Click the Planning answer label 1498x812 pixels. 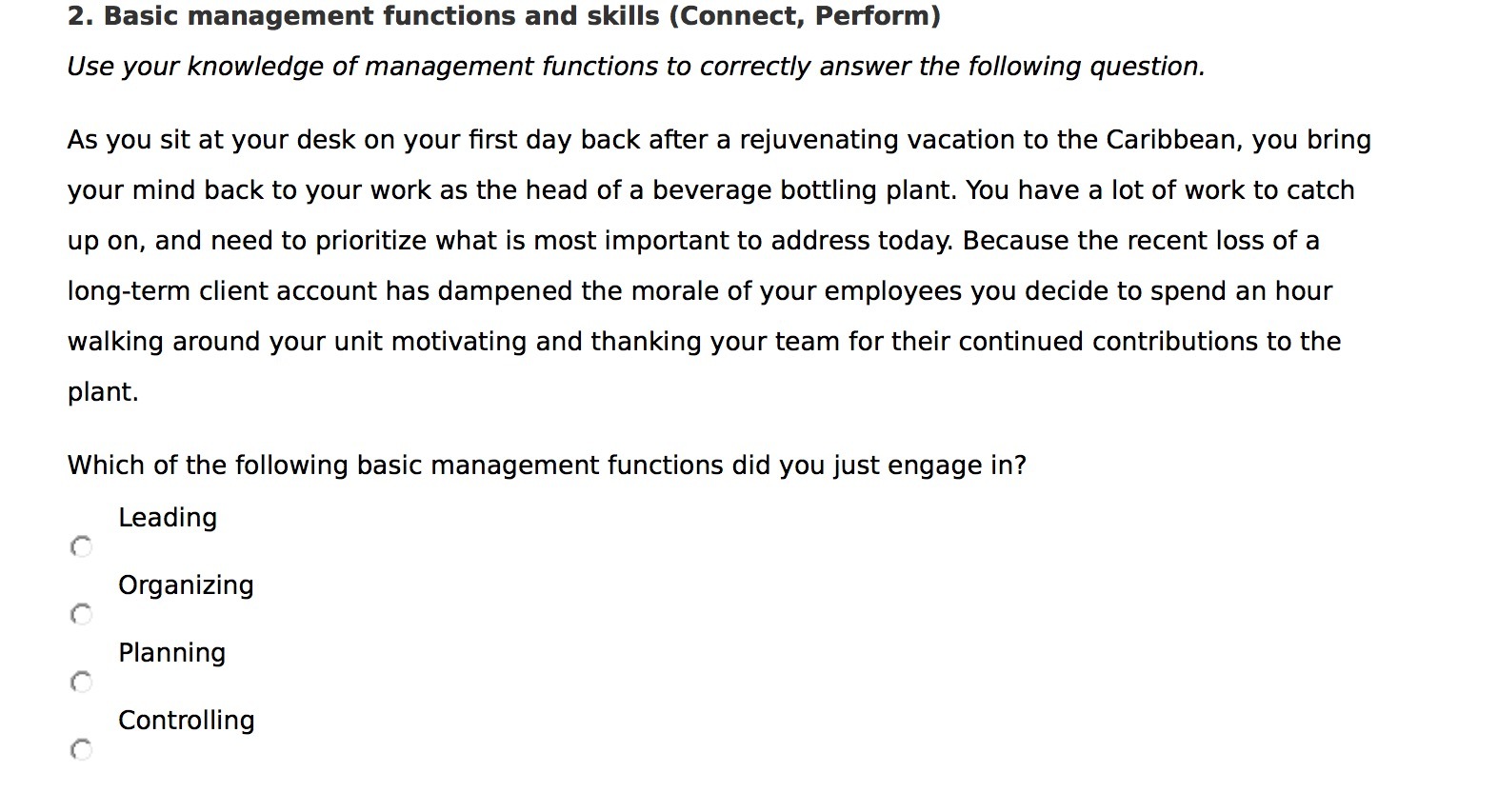tap(171, 653)
